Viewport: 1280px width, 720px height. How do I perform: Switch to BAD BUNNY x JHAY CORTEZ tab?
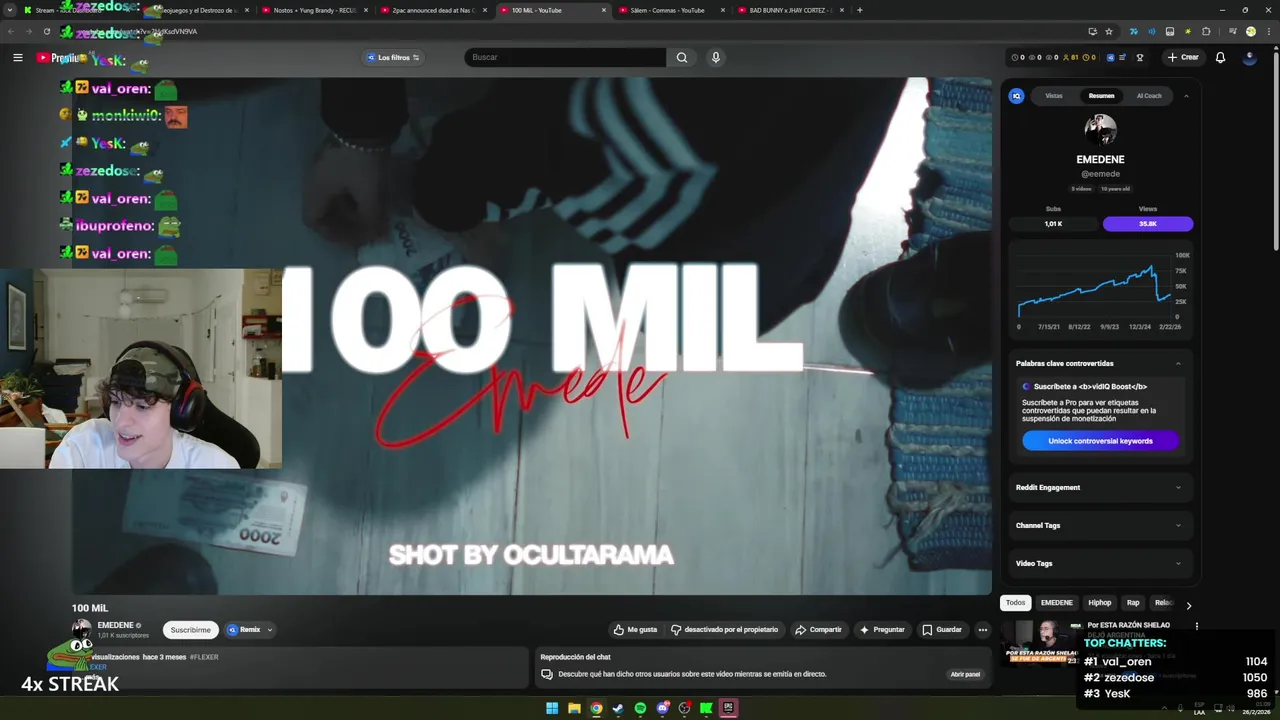(790, 10)
